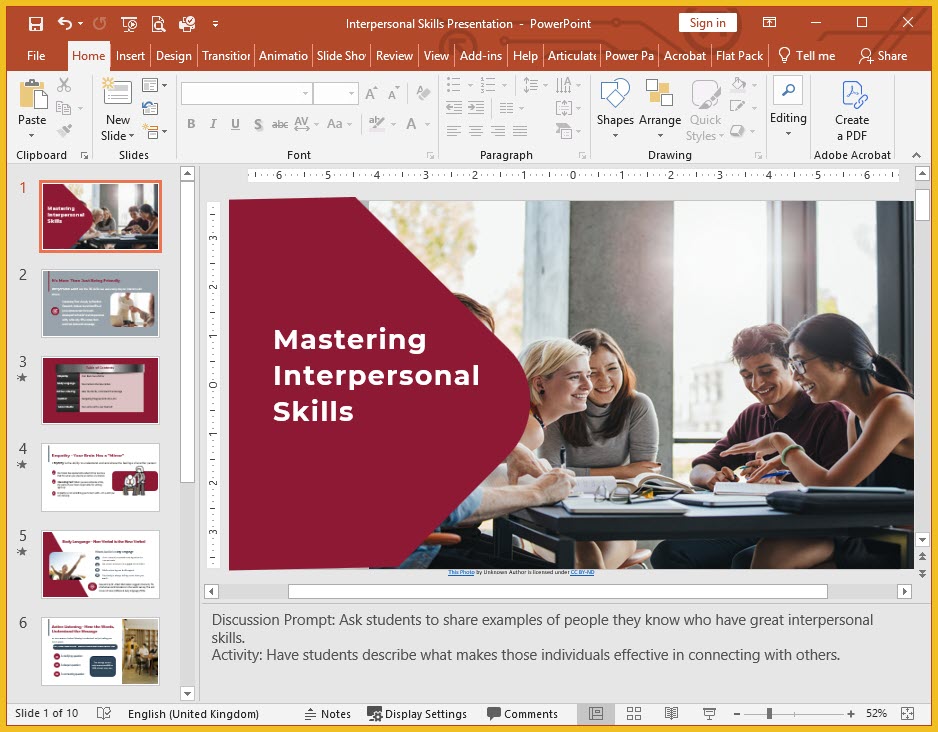Open the Font Color dropdown arrow
This screenshot has height=732, width=938.
click(428, 124)
